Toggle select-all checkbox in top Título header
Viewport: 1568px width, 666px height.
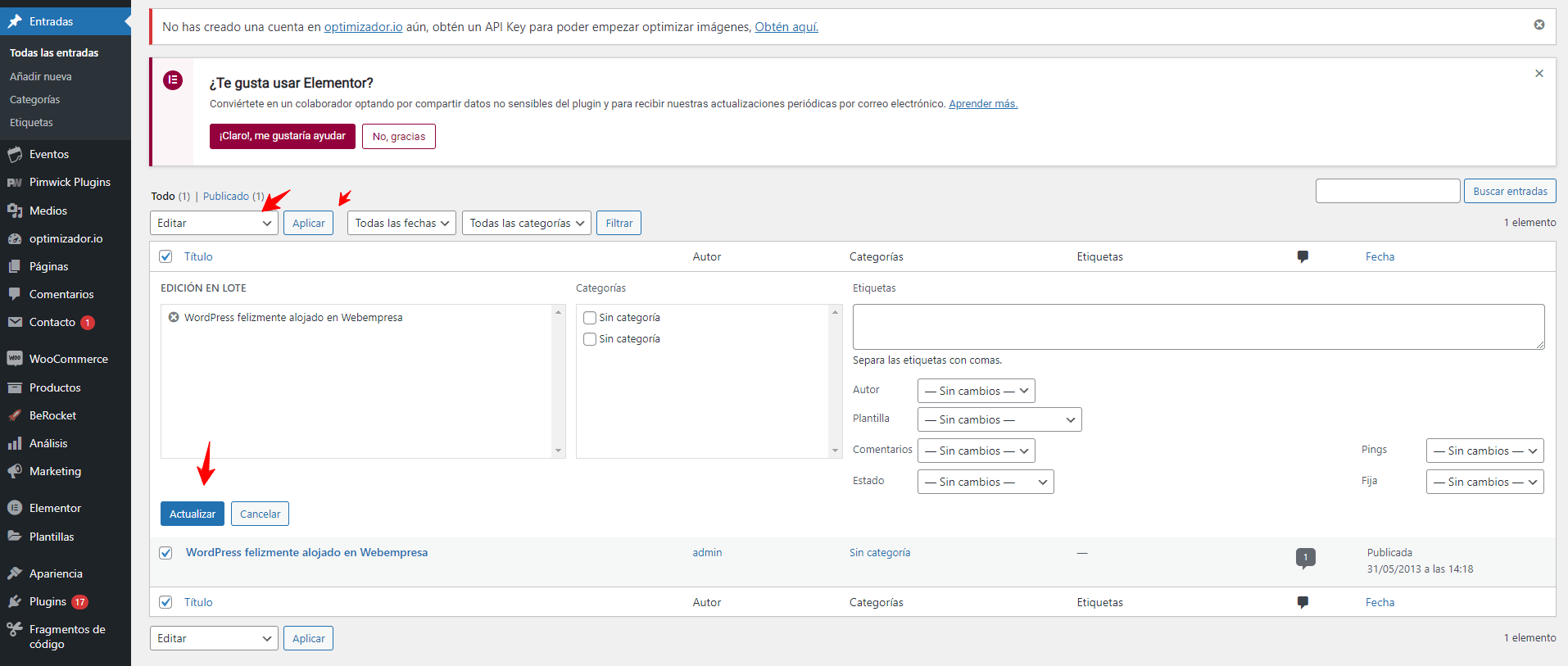coord(166,256)
